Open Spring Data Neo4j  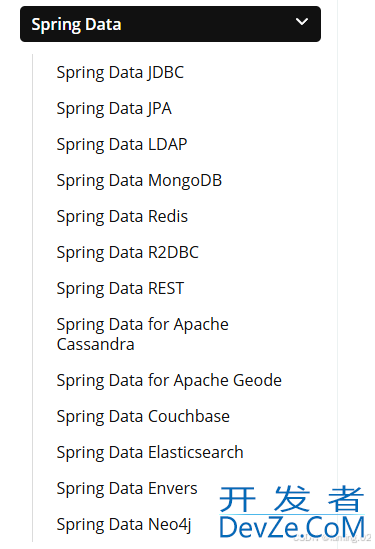[124, 525]
